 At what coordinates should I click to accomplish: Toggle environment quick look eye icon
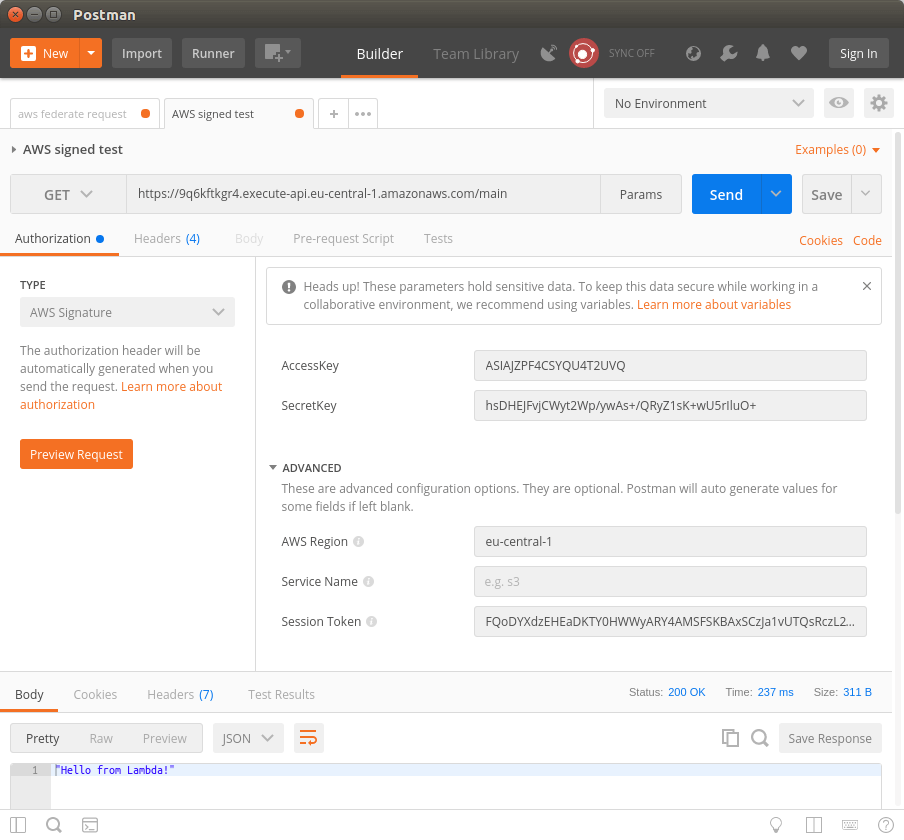pos(838,103)
